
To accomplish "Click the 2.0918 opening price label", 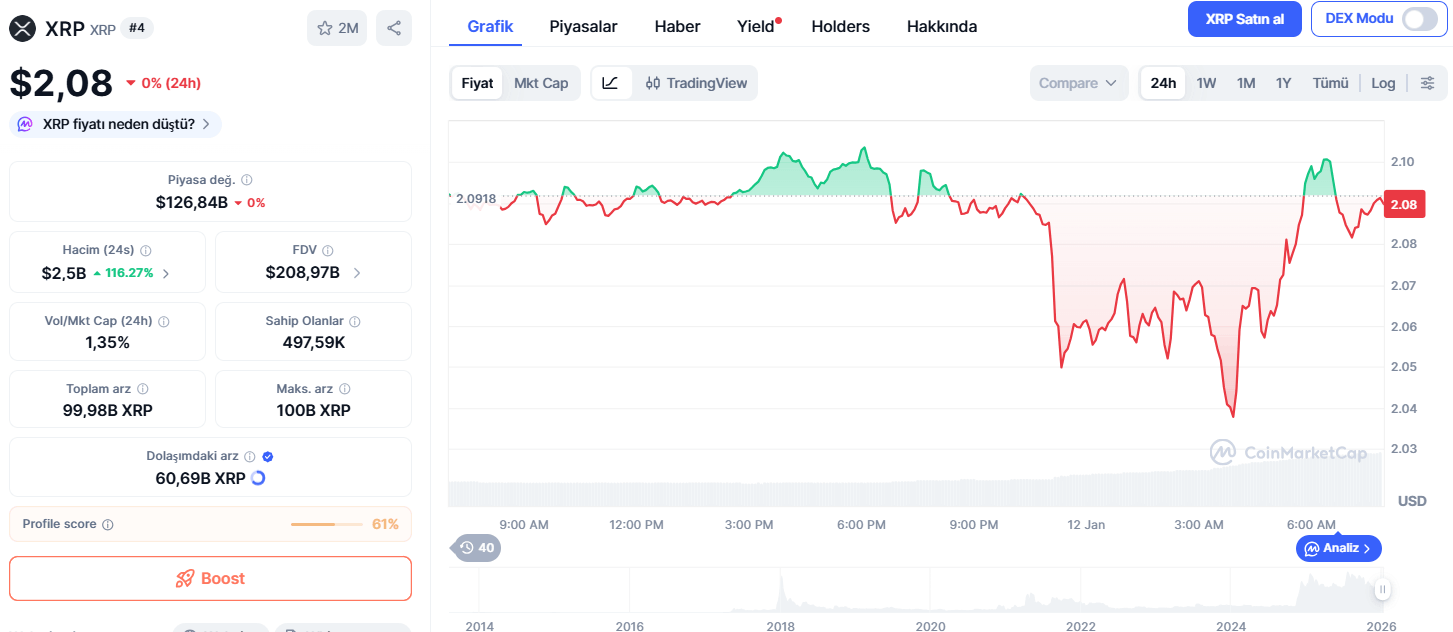I will pos(476,198).
